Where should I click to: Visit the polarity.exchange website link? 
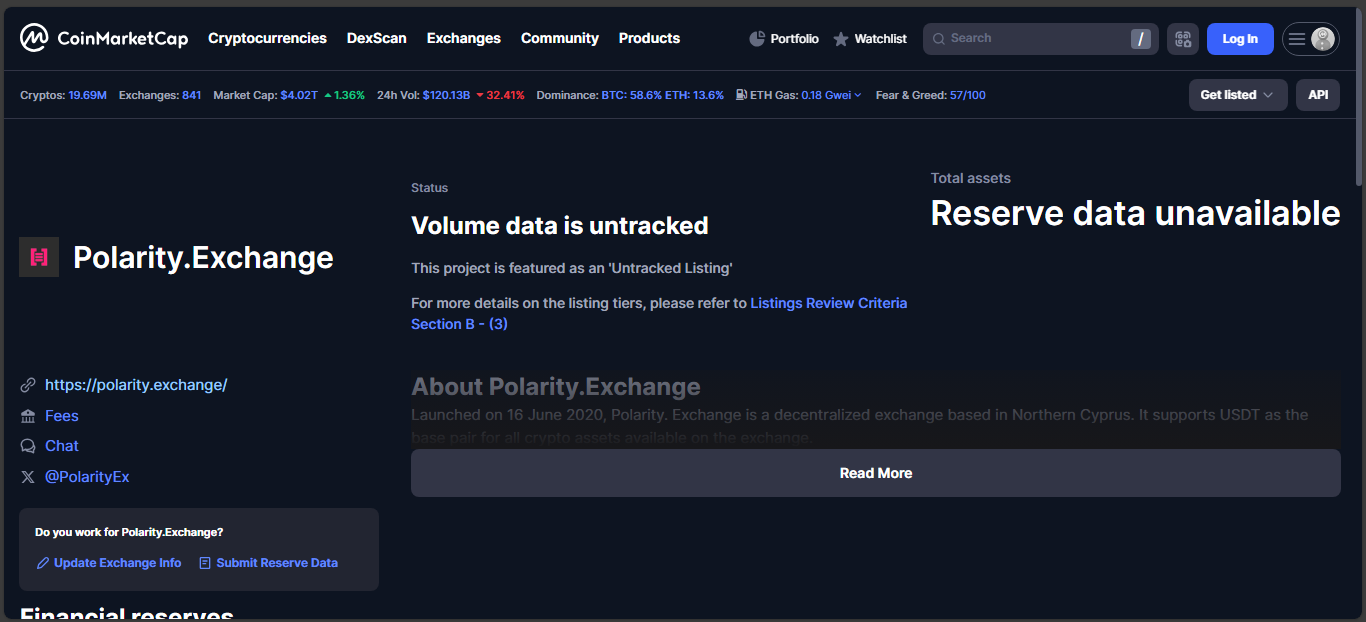pos(136,385)
